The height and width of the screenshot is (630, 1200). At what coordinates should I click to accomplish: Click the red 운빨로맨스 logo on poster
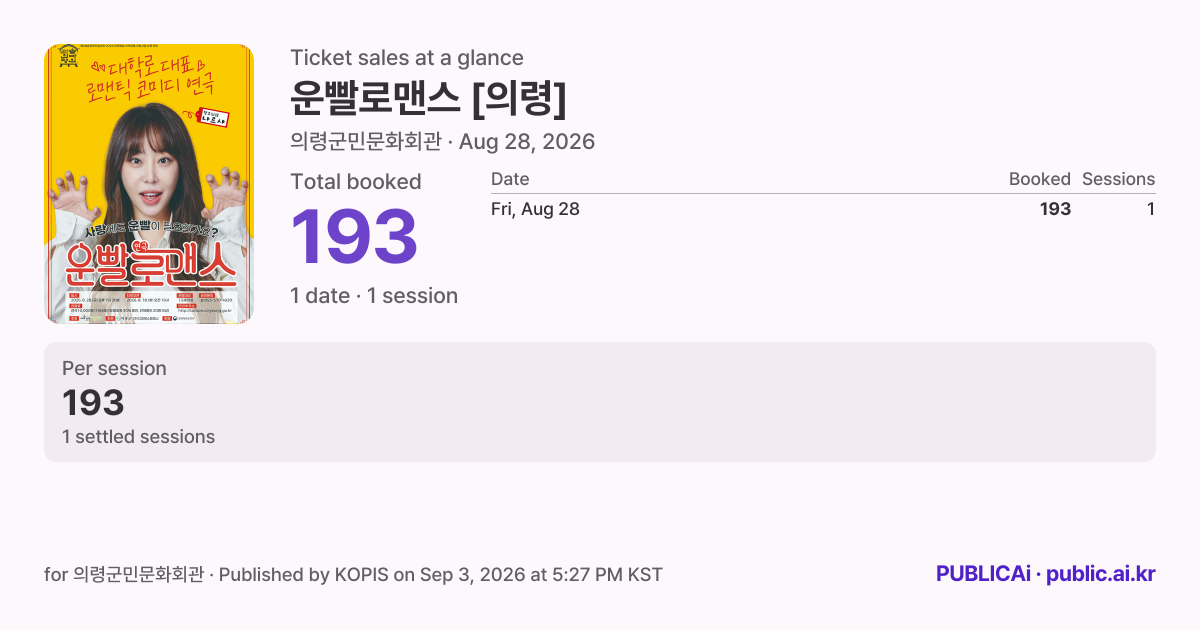150,265
